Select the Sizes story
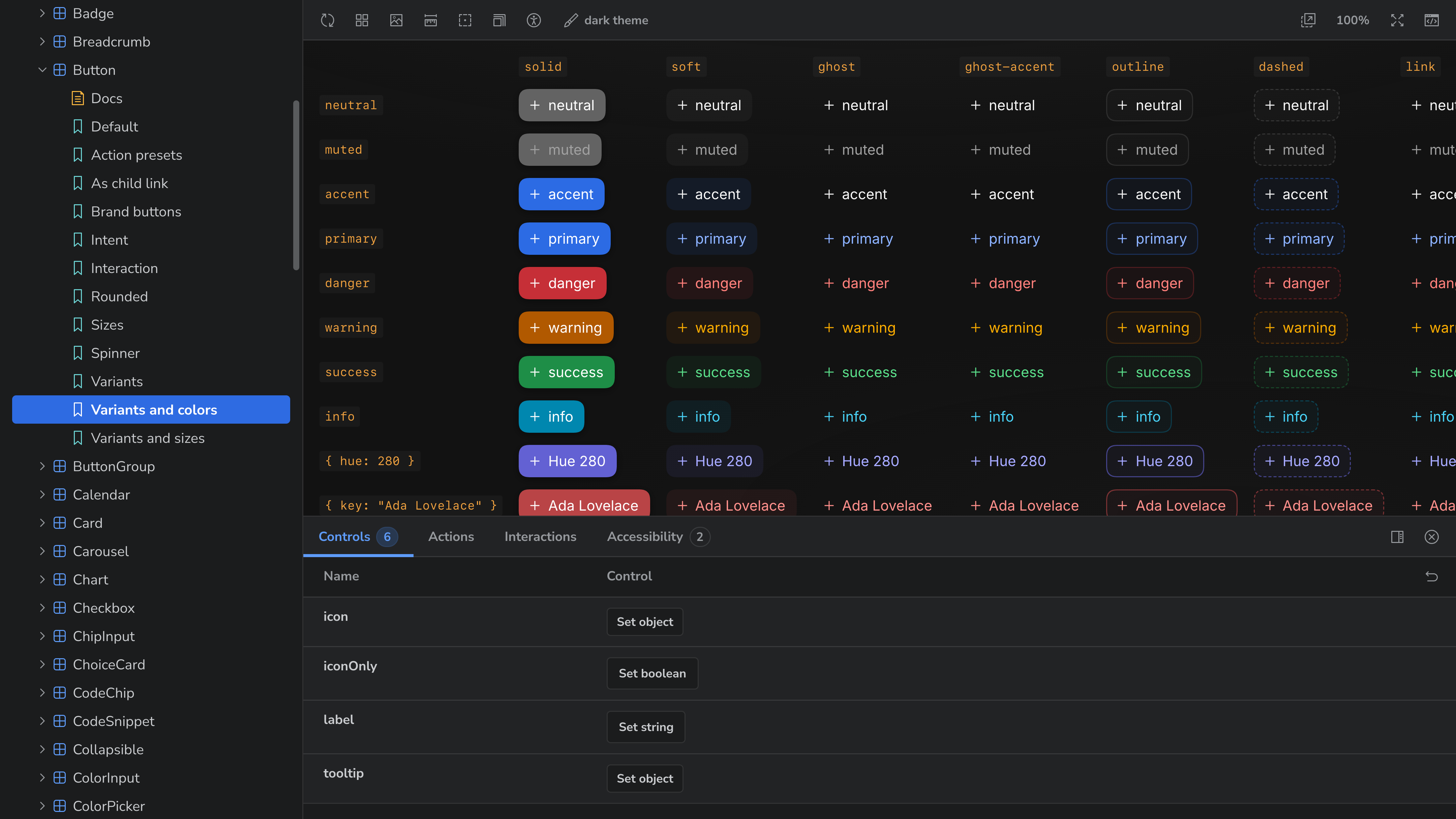Image resolution: width=1456 pixels, height=819 pixels. [x=151, y=325]
